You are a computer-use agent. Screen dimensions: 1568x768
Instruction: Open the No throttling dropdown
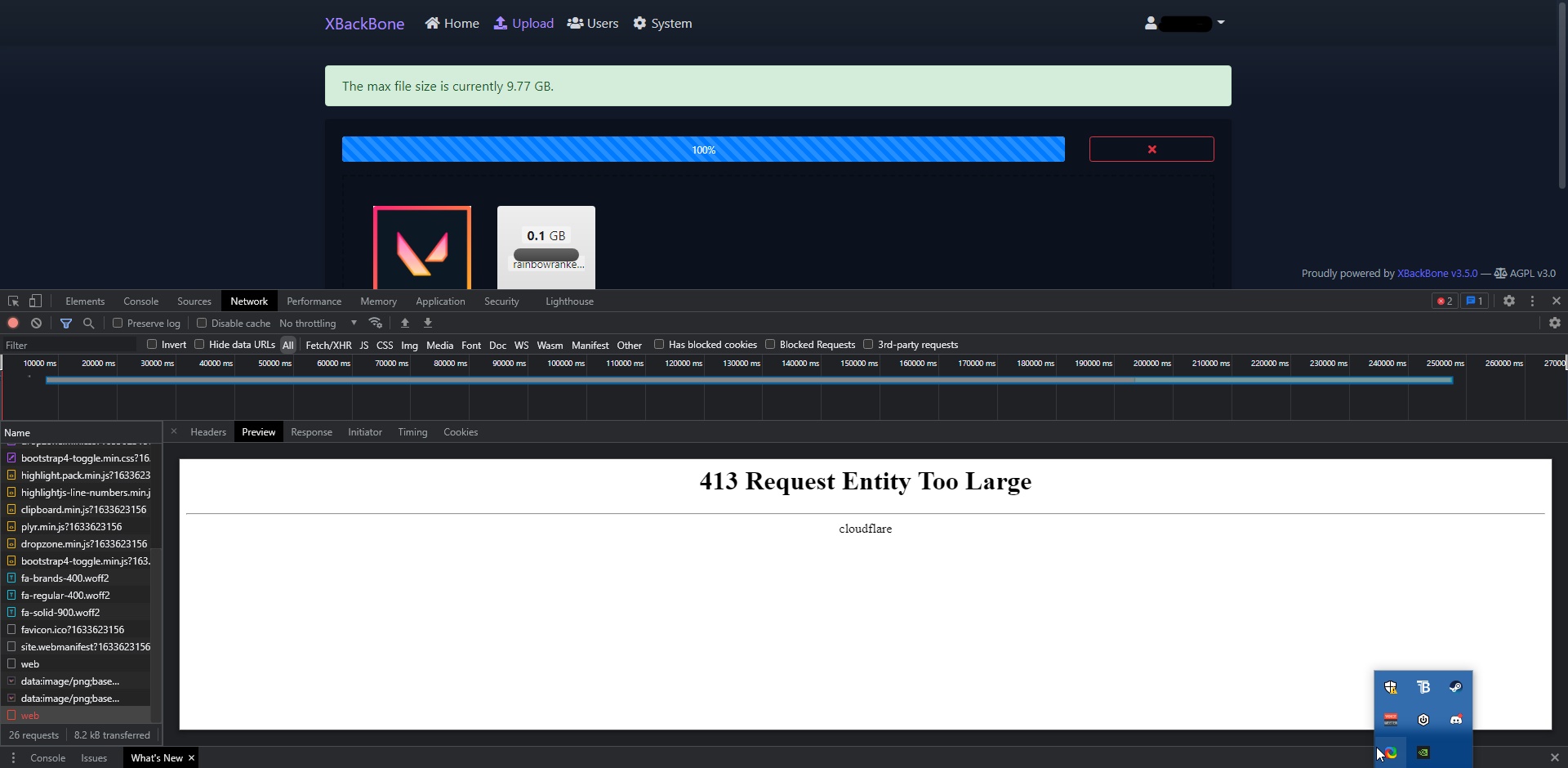[x=318, y=323]
